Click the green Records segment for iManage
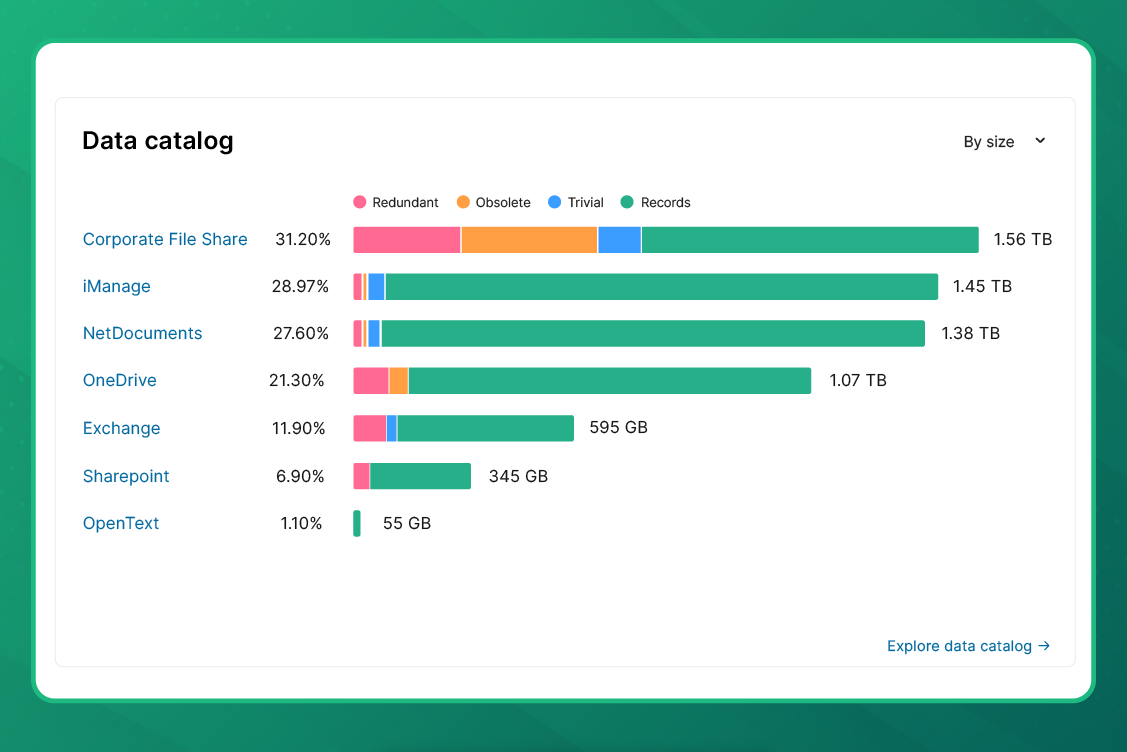 (660, 286)
